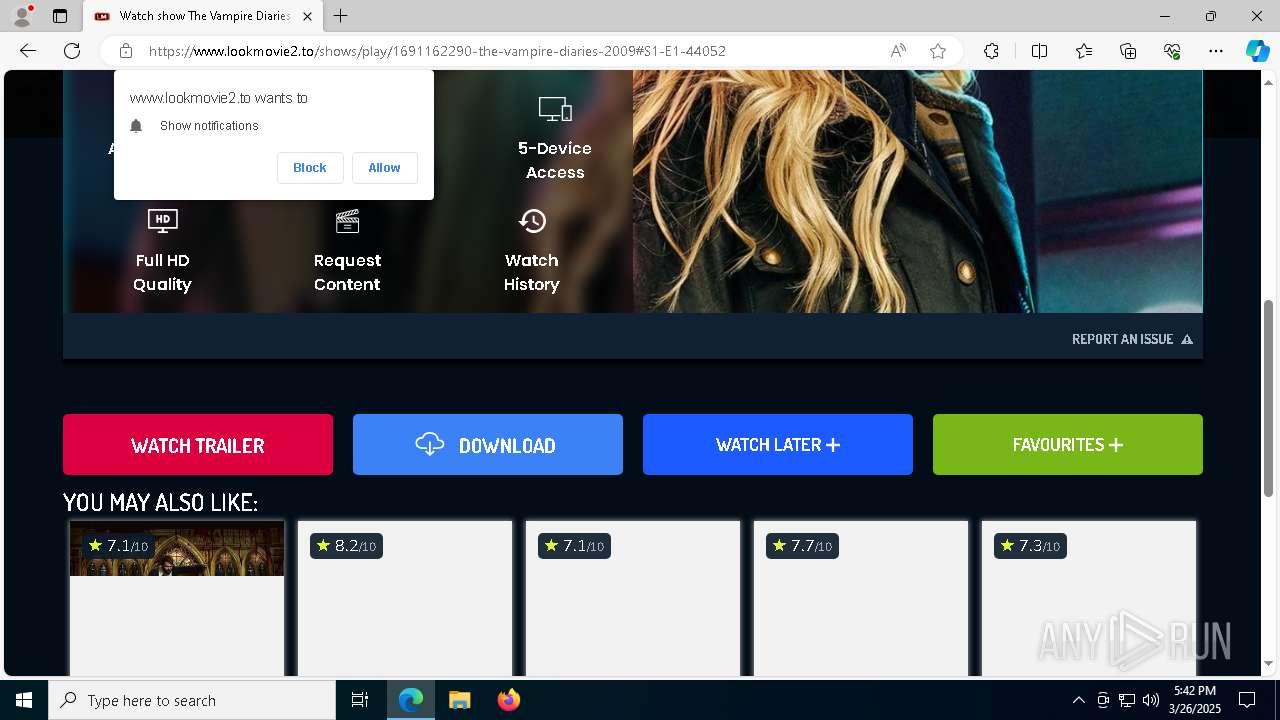Open recommended title rated 7.1 with image
The width and height of the screenshot is (1280, 720).
(177, 598)
